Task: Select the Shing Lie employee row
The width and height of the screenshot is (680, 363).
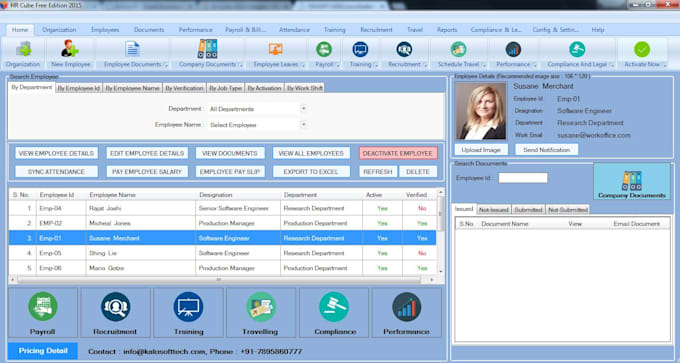Action: [x=222, y=253]
